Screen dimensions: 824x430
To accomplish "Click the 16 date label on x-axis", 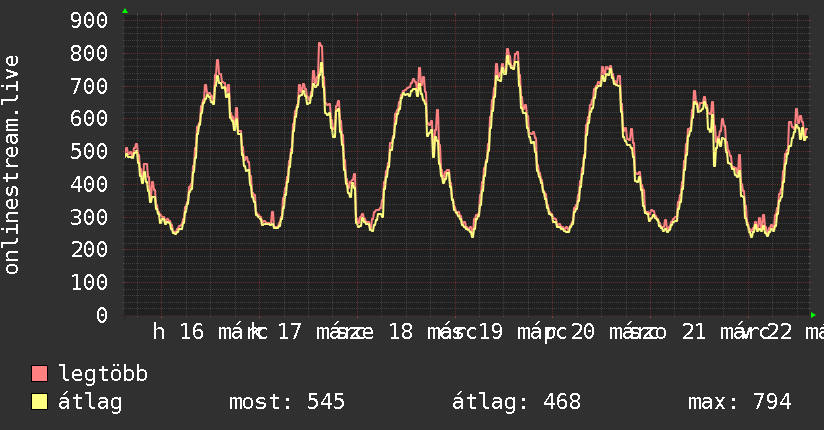I will pos(191,332).
